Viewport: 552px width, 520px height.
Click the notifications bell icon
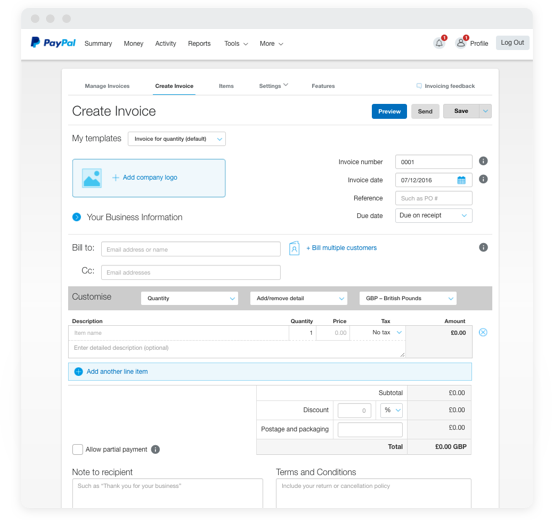[439, 43]
